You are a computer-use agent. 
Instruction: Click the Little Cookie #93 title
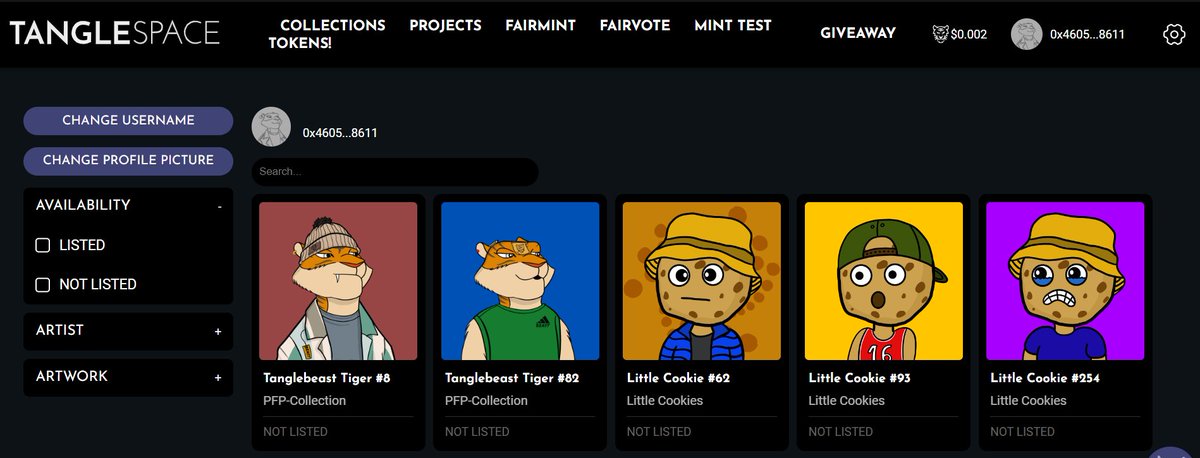coord(860,379)
